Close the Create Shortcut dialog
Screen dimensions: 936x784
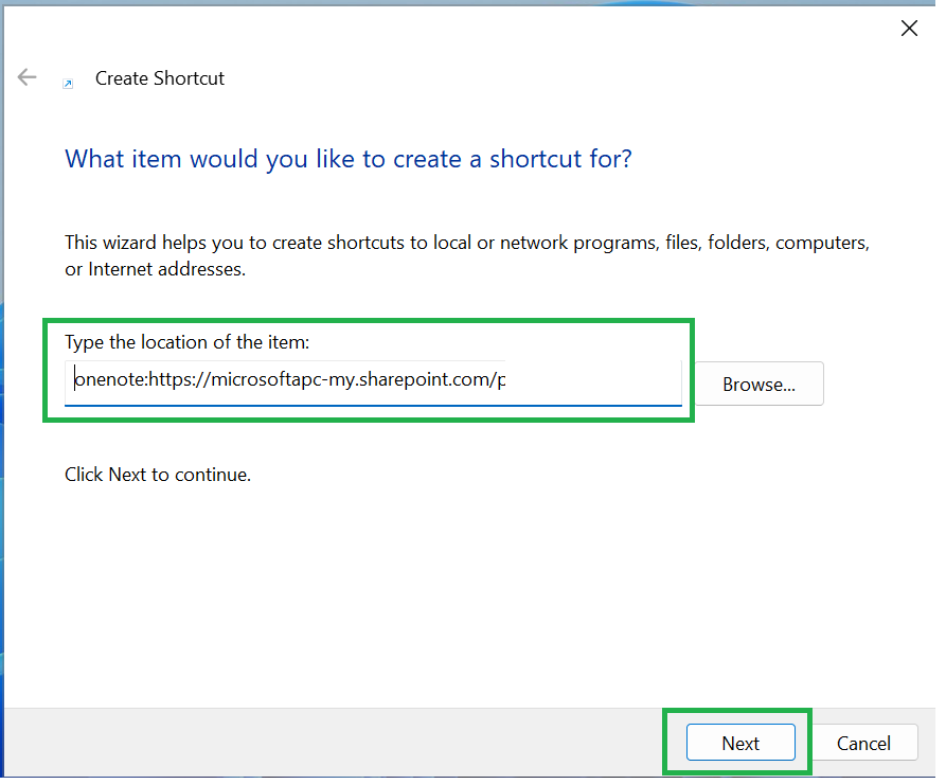point(909,28)
